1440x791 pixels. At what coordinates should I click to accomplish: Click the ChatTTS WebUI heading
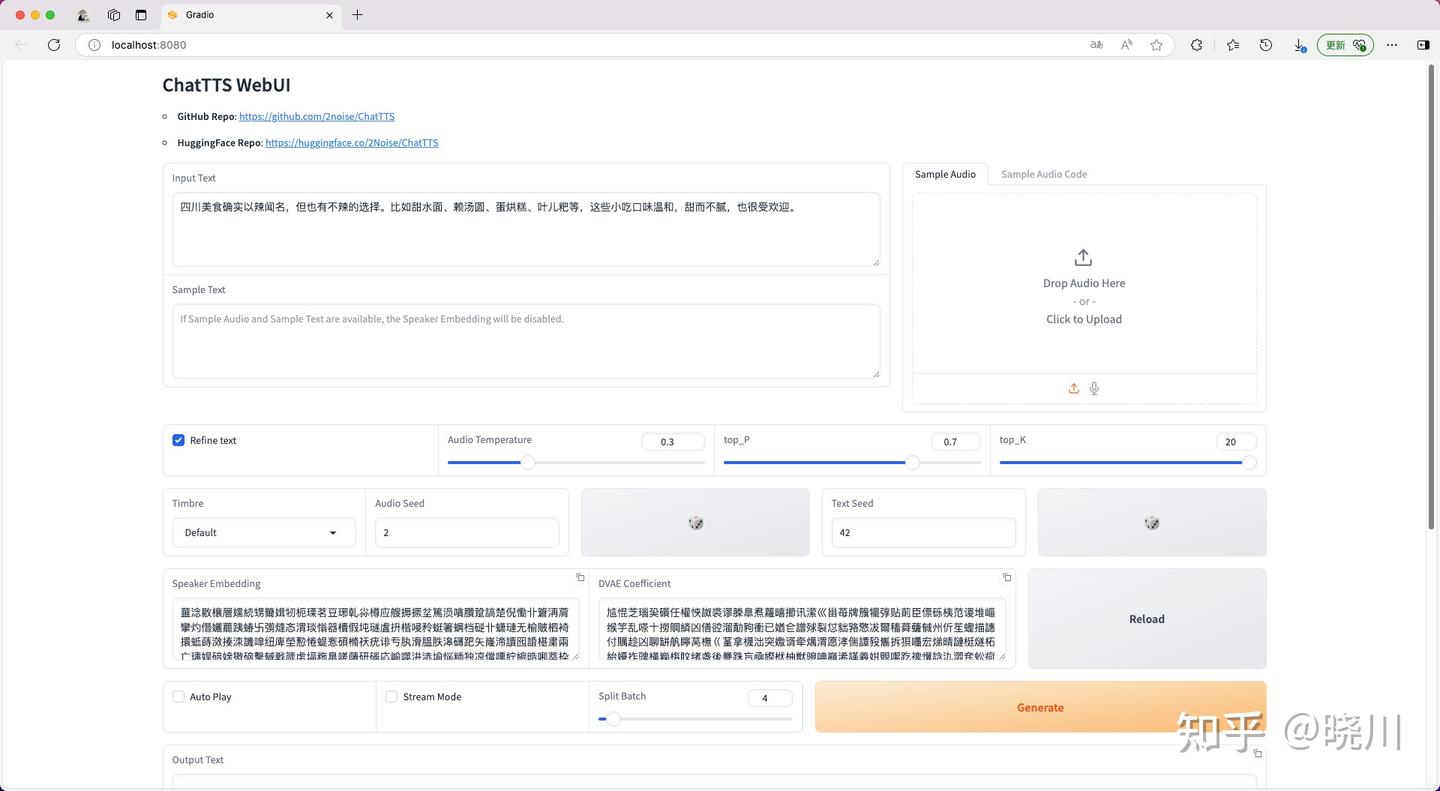pyautogui.click(x=226, y=85)
